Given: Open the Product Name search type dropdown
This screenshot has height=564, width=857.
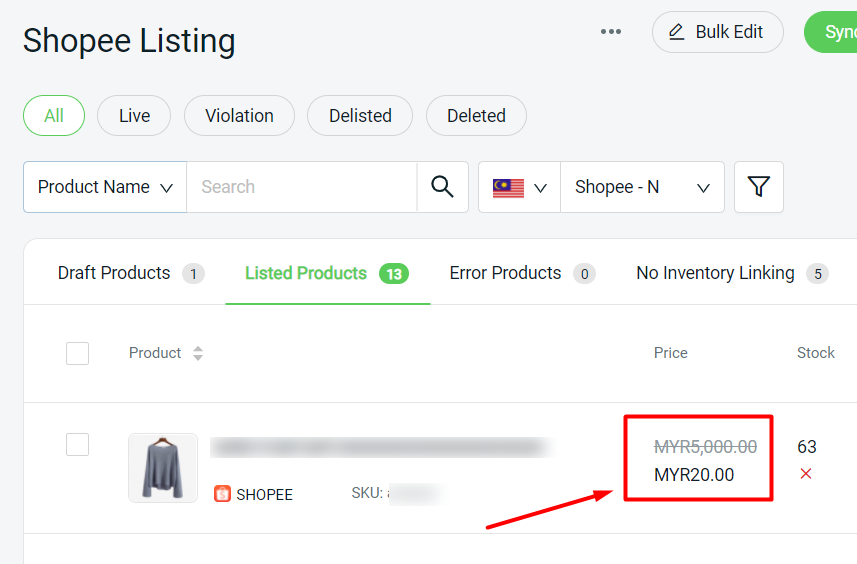Looking at the screenshot, I should (x=105, y=187).
